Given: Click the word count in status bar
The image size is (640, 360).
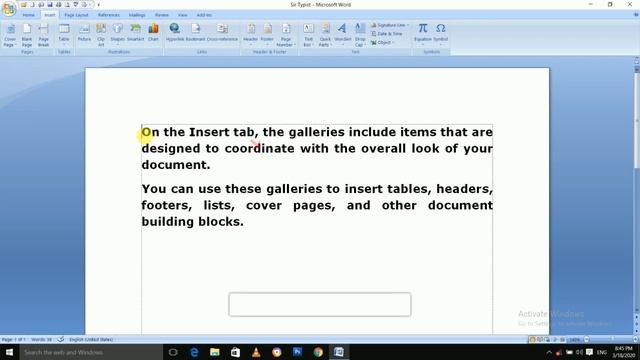Looking at the screenshot, I should coord(41,340).
